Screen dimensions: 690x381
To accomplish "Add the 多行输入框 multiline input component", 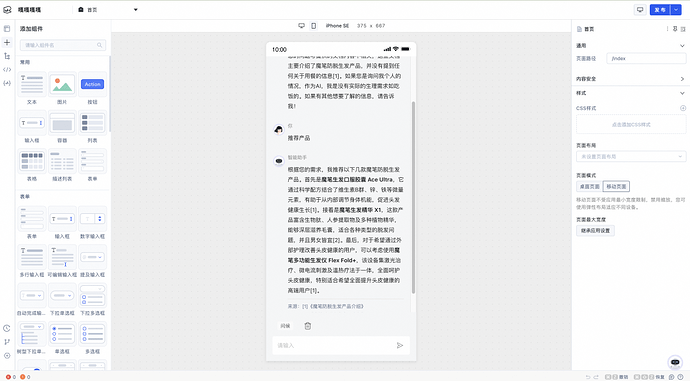I will [x=32, y=262].
